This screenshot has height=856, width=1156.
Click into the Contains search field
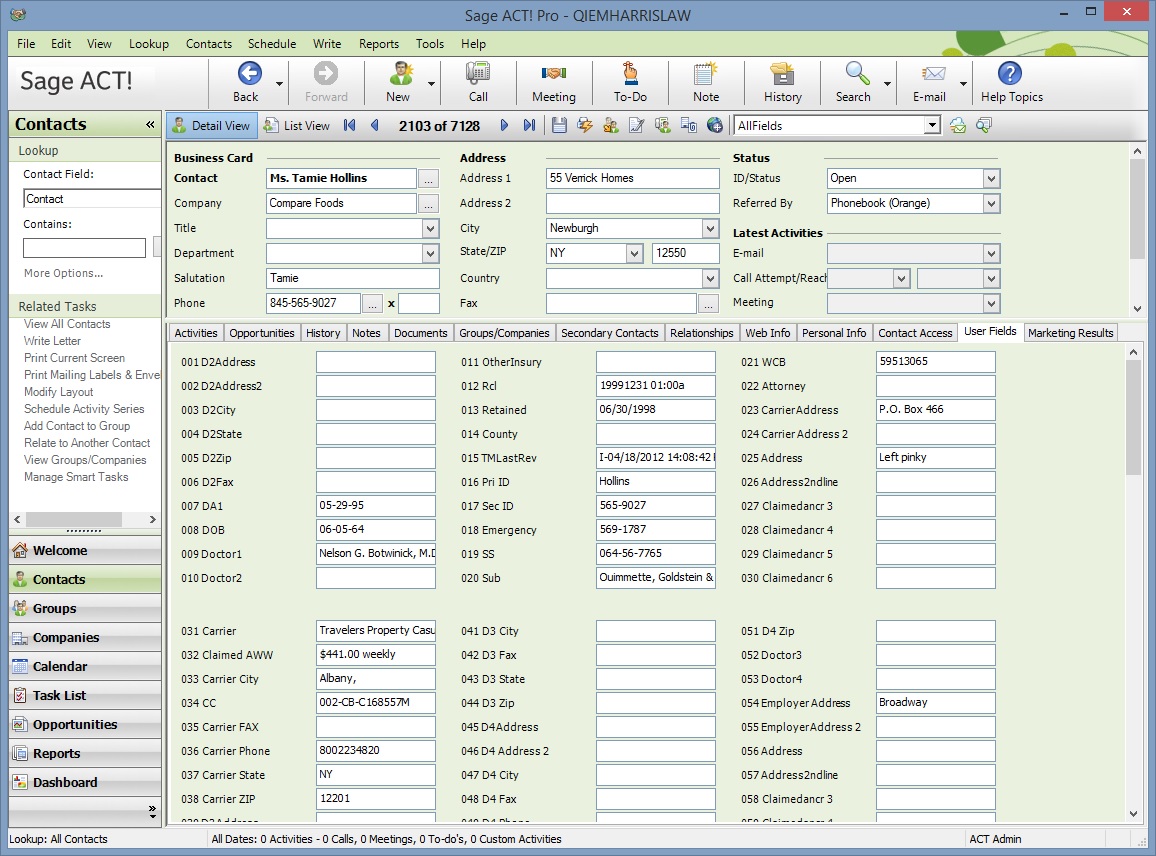coord(84,248)
